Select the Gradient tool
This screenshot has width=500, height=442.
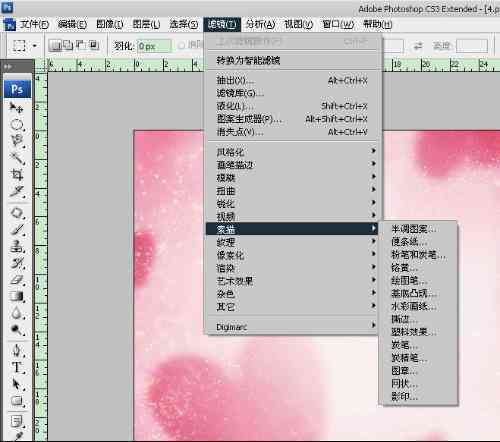coord(17,296)
